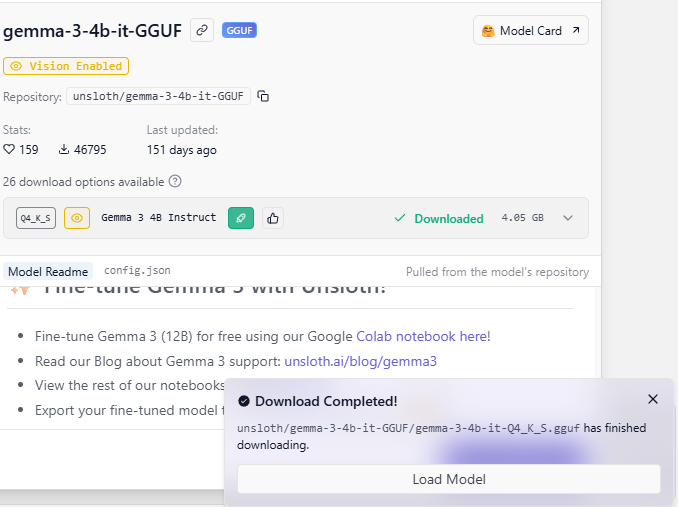Viewport: 678px width, 507px height.
Task: Click the downloads count 46795
Action: tap(82, 150)
